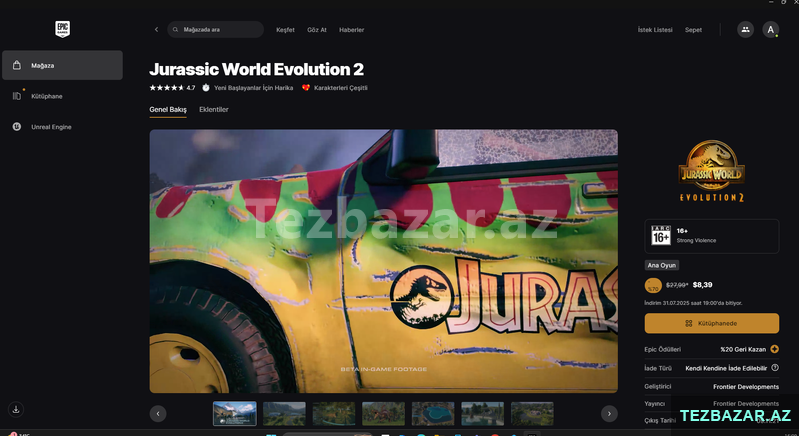This screenshot has height=436, width=799.
Task: Click the sale end date text
Action: coord(693,303)
